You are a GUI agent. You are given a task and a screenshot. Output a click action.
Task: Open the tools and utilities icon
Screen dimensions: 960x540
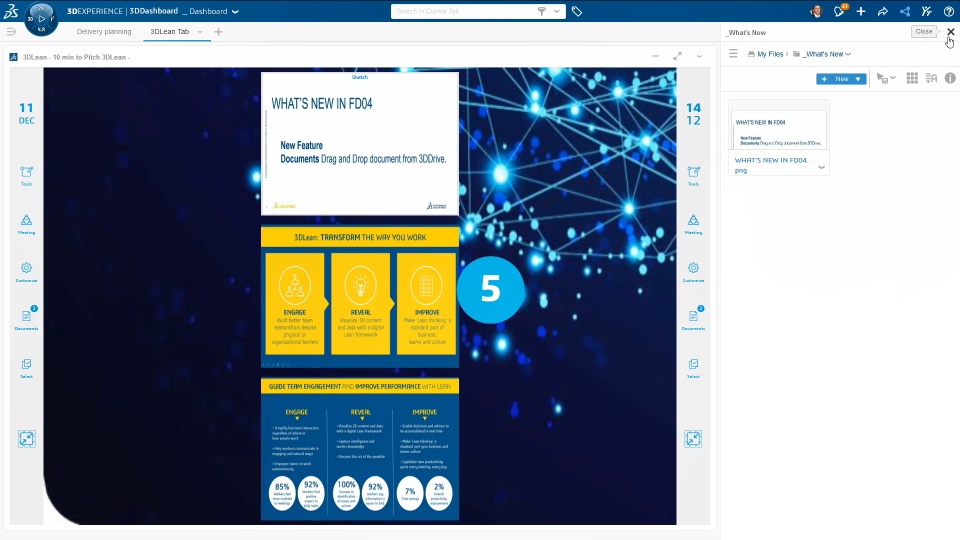point(926,11)
